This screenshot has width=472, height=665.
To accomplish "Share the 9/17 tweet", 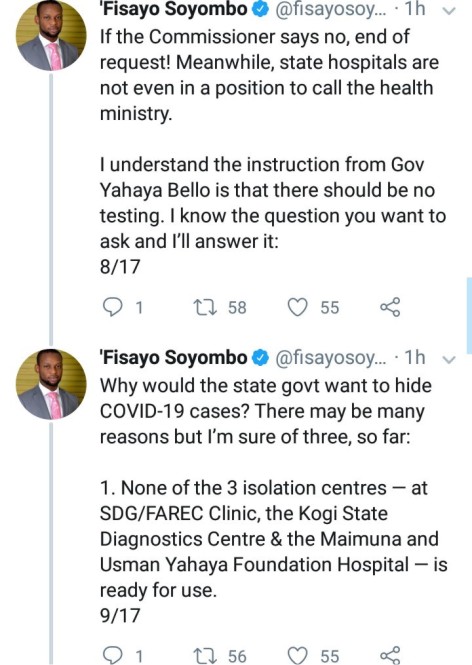I will click(390, 655).
